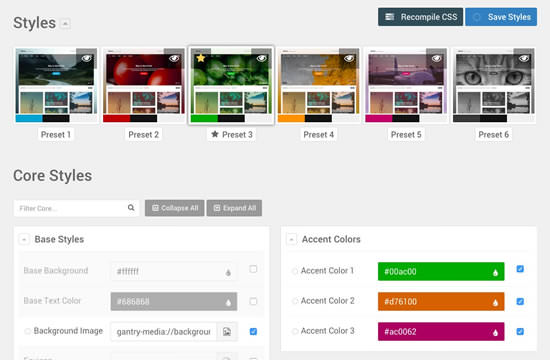Click the Preset 6 label

pyautogui.click(x=494, y=134)
